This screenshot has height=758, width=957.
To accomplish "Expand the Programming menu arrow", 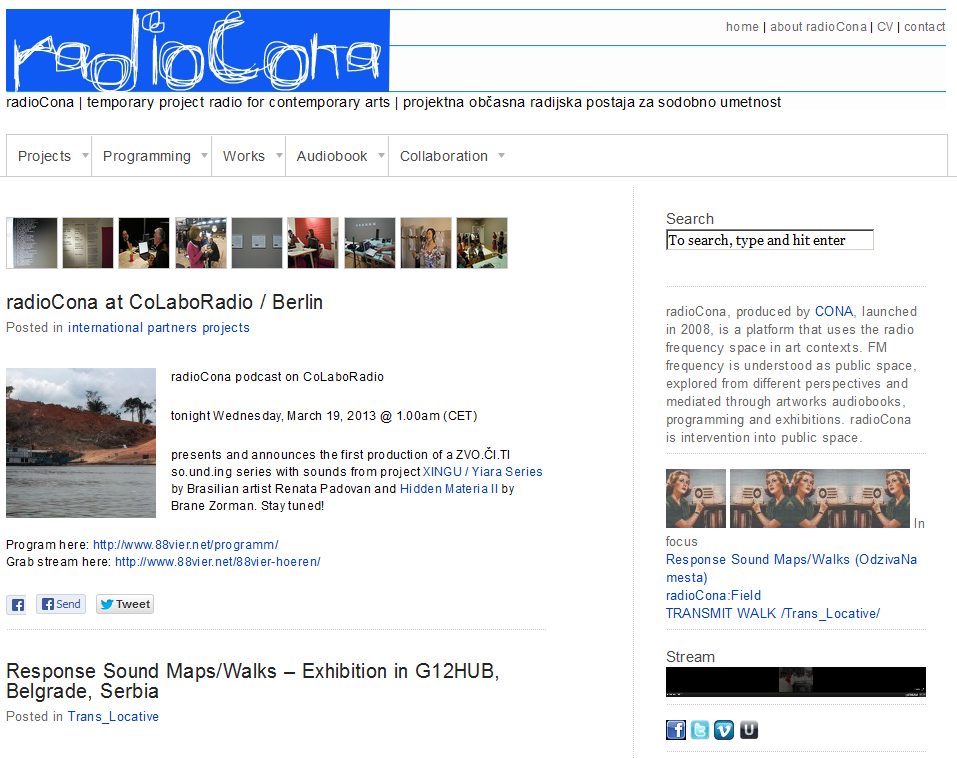I will [204, 156].
